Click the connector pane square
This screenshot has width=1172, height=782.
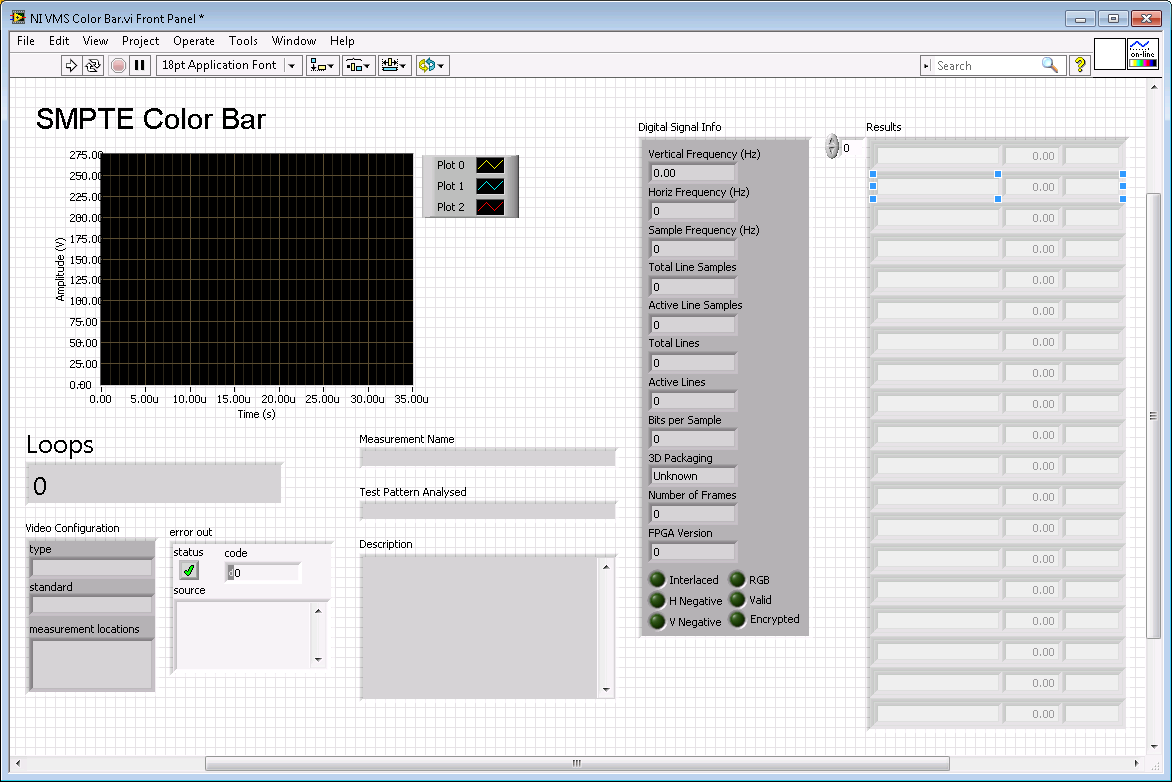tap(1109, 55)
